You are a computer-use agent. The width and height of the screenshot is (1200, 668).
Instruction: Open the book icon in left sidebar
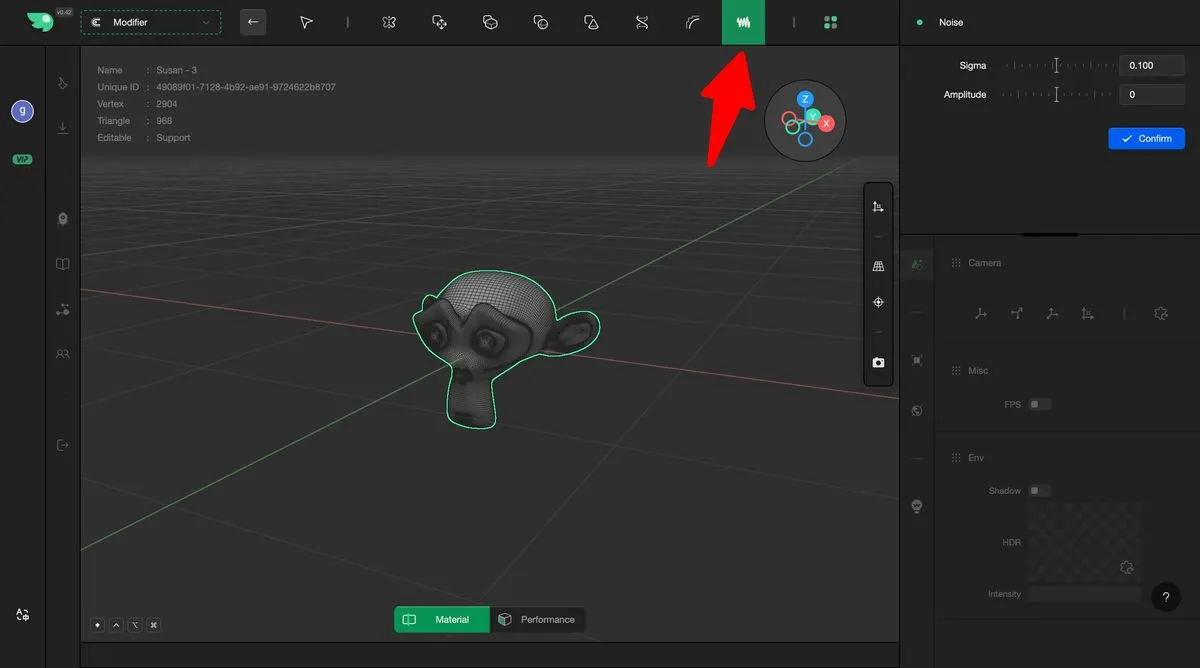[x=63, y=265]
